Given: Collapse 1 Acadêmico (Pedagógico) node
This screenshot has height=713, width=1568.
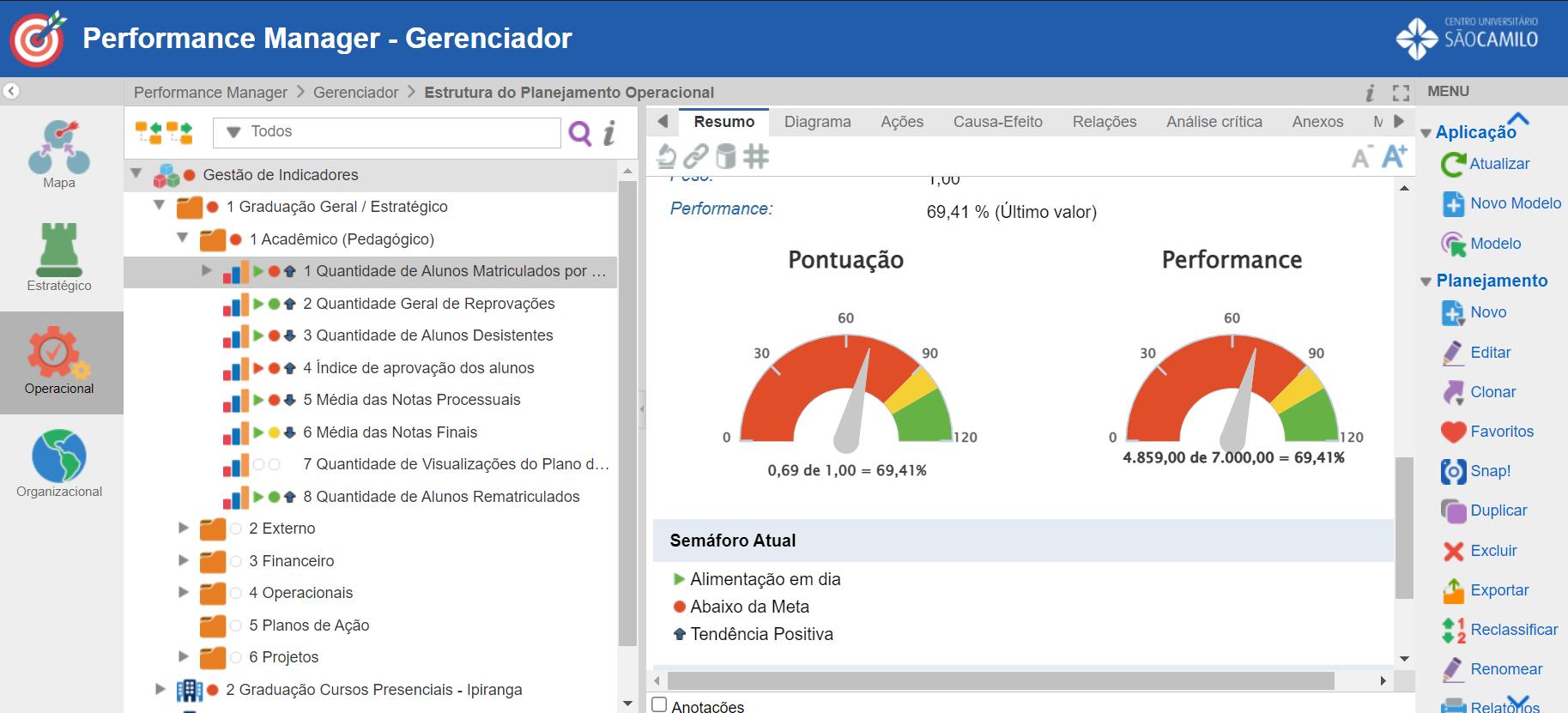Looking at the screenshot, I should point(182,238).
